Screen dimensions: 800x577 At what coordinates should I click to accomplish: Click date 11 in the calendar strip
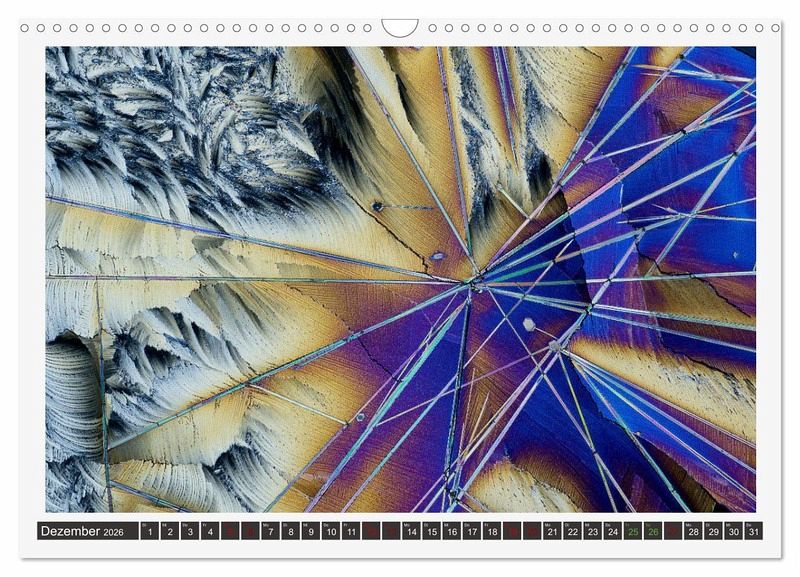(351, 532)
